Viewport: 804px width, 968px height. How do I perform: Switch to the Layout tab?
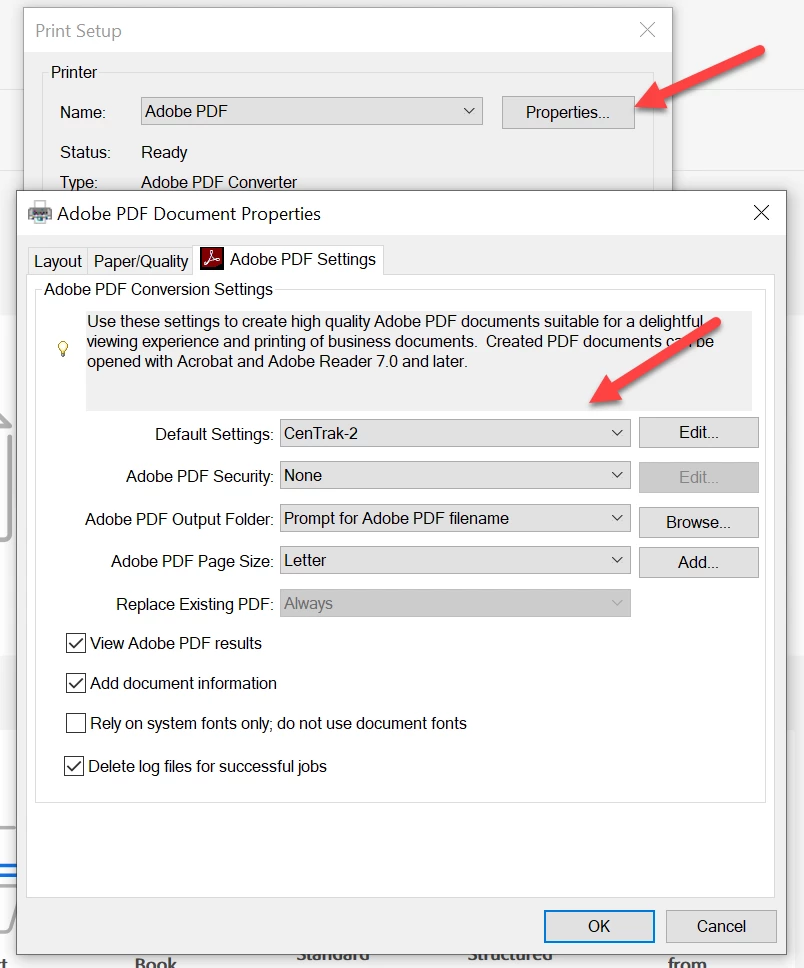pyautogui.click(x=58, y=261)
